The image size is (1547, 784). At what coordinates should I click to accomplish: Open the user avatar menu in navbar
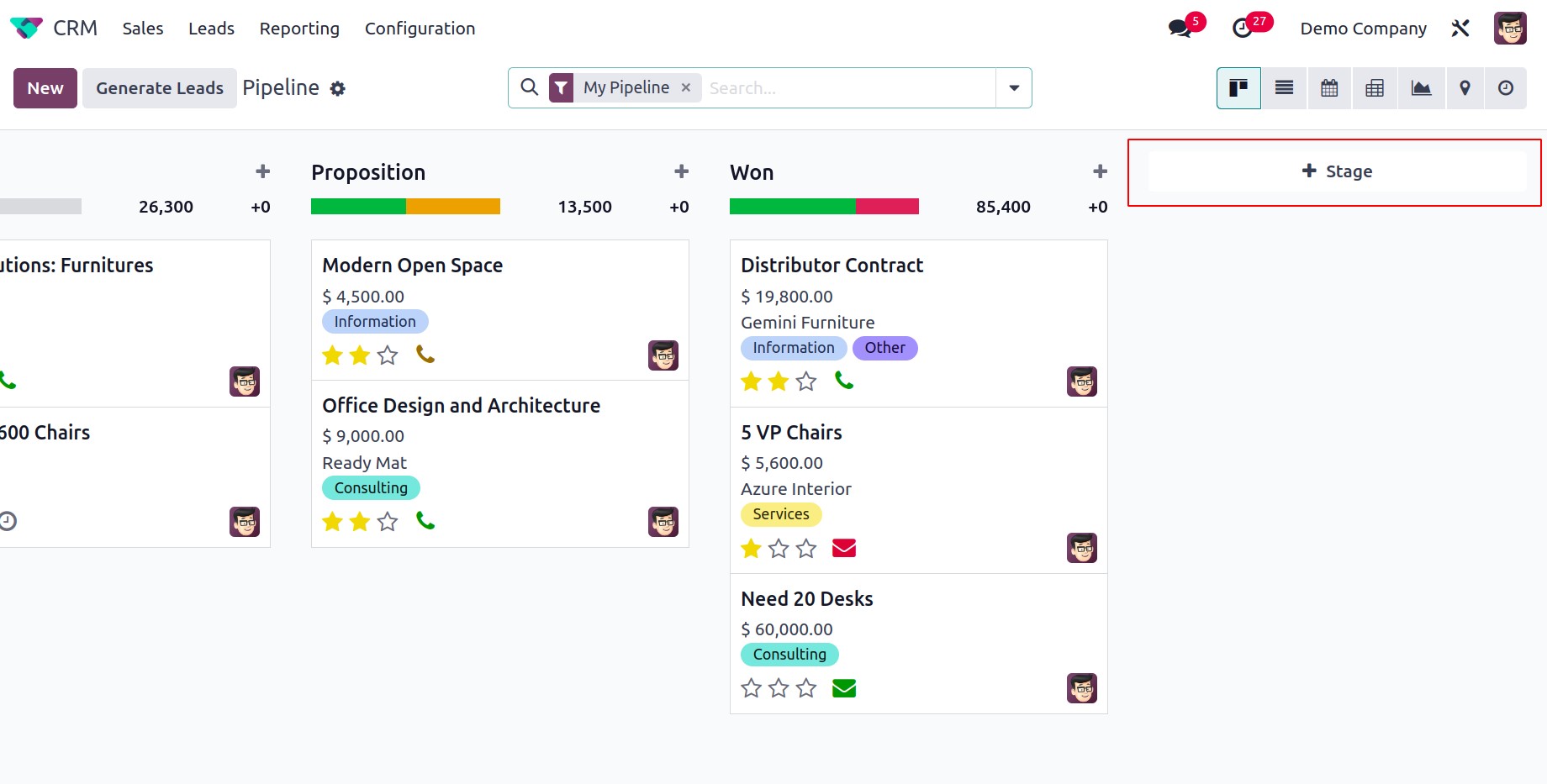coord(1510,29)
